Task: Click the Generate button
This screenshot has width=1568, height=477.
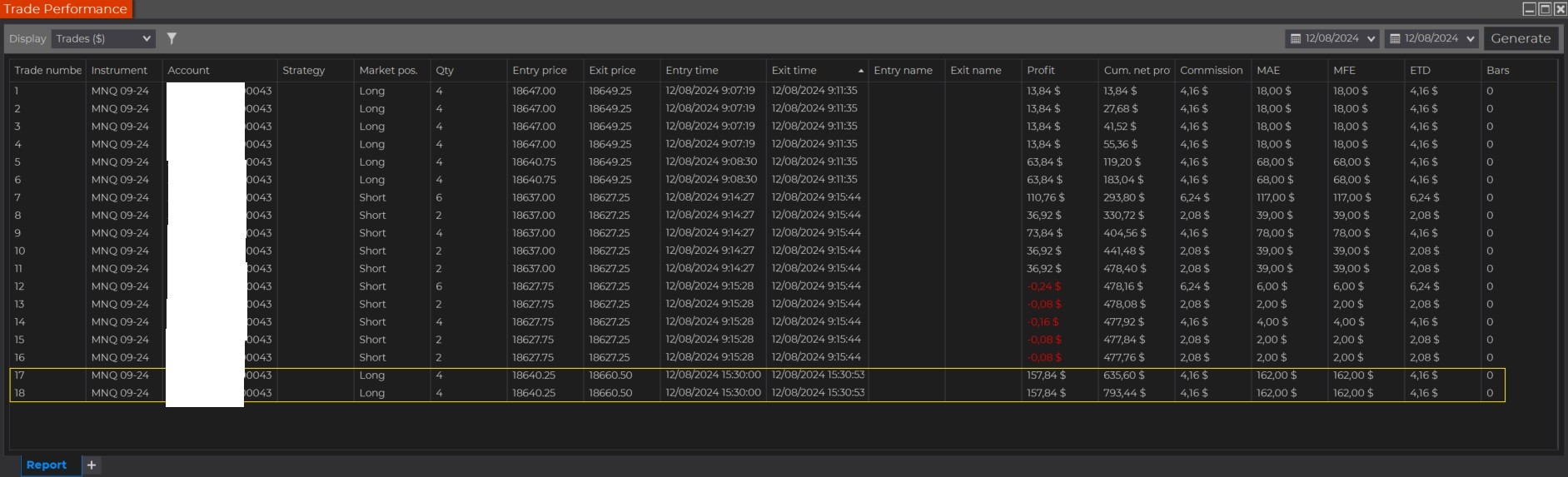Action: click(1521, 38)
